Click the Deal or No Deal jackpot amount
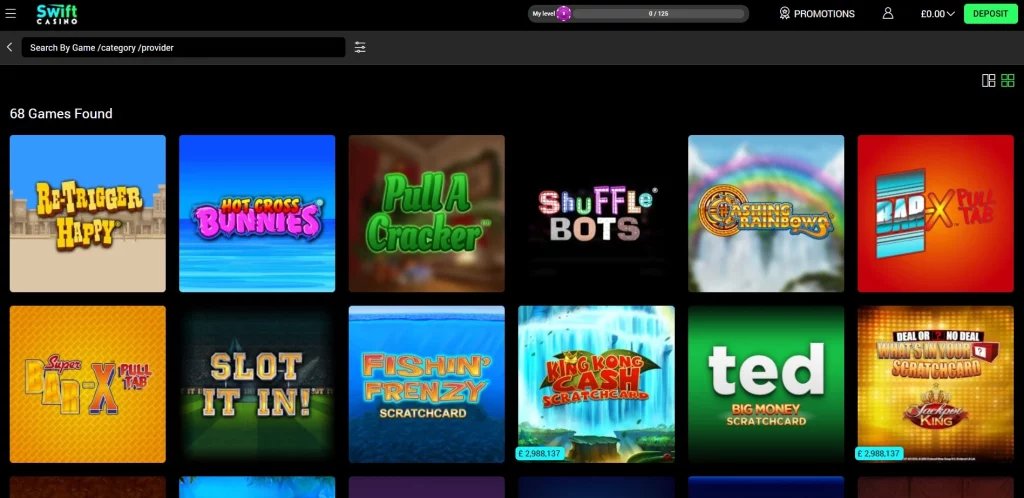Viewport: 1024px width, 498px height. pos(879,453)
